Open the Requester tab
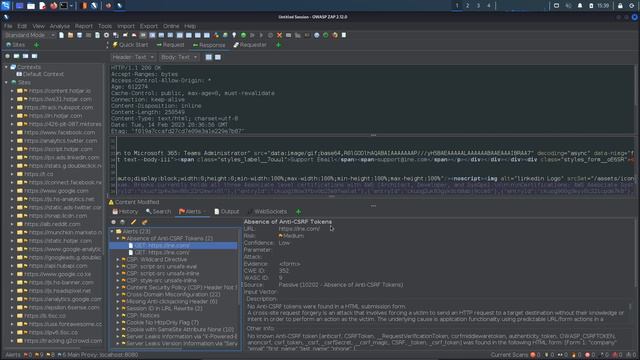 point(250,45)
